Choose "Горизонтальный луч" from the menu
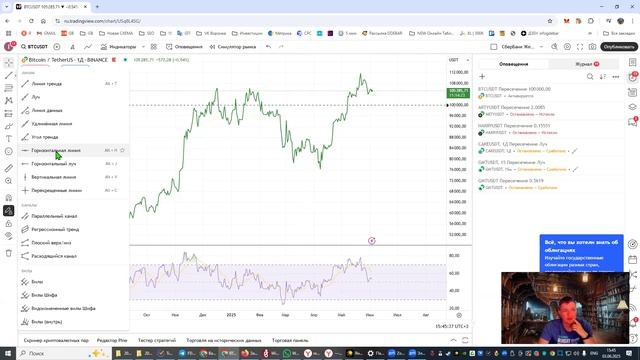Screen dimensions: 640x360 tap(73, 164)
